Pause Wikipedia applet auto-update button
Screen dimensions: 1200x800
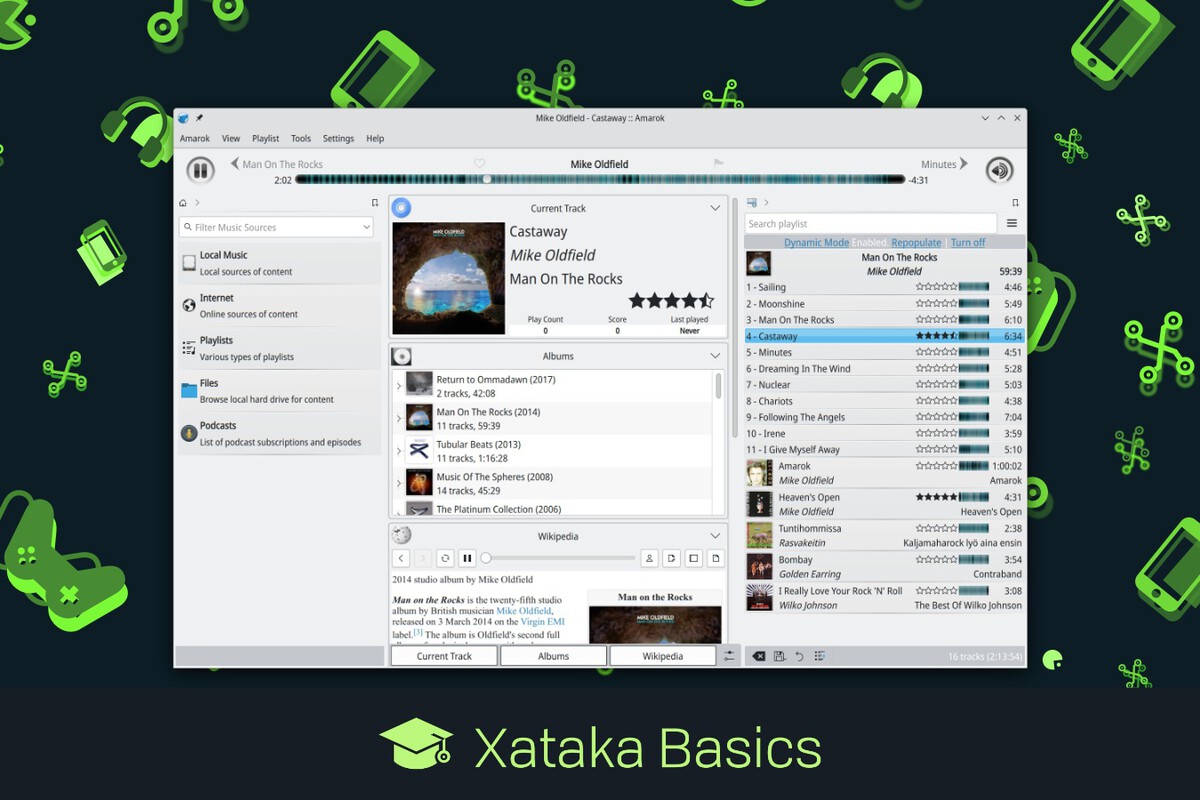[x=467, y=558]
